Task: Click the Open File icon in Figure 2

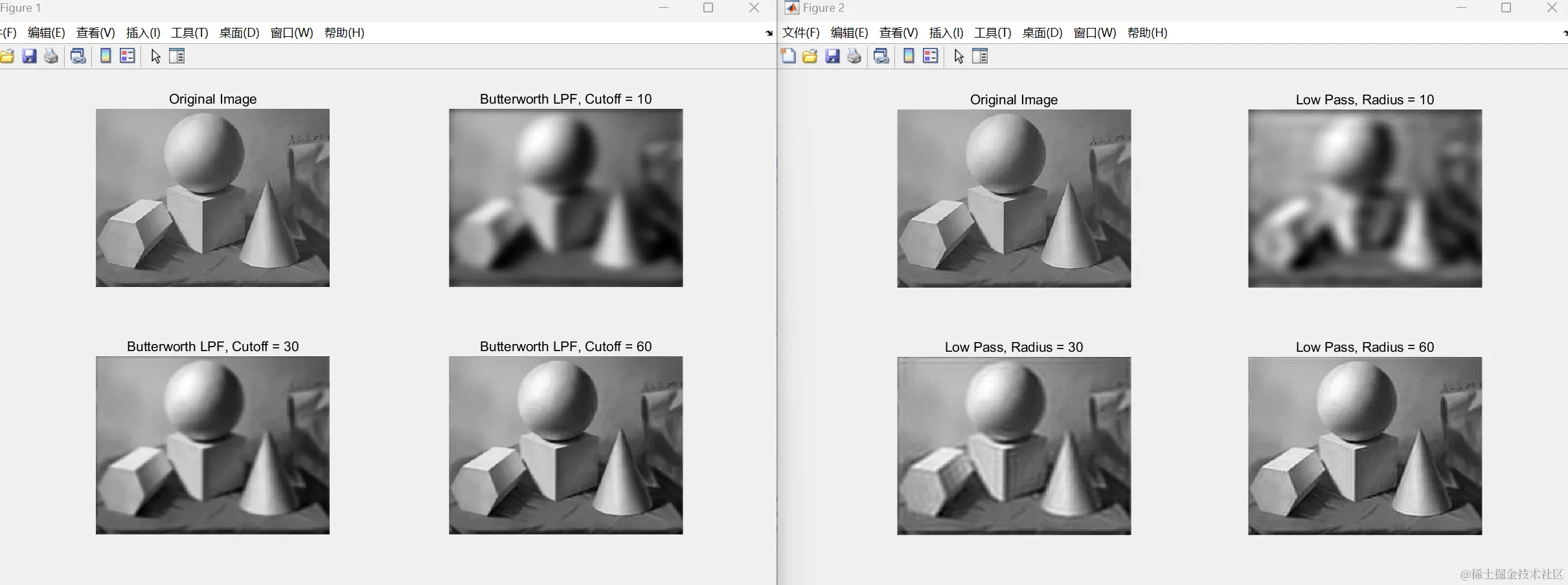Action: pyautogui.click(x=810, y=56)
